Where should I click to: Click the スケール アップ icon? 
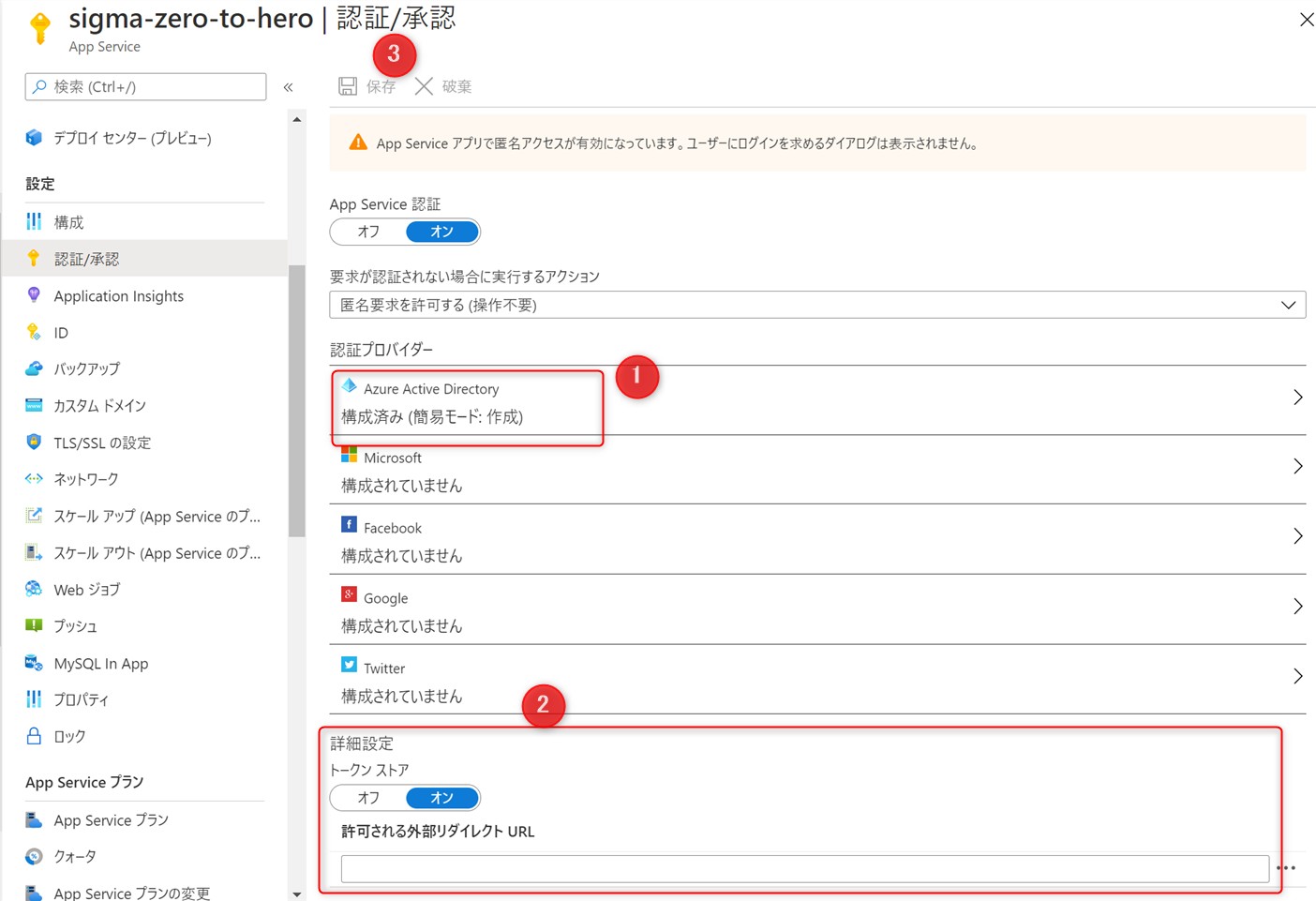pos(34,516)
